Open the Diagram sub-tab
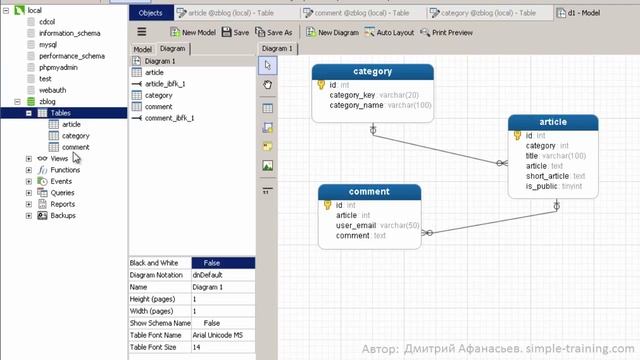 [x=173, y=49]
